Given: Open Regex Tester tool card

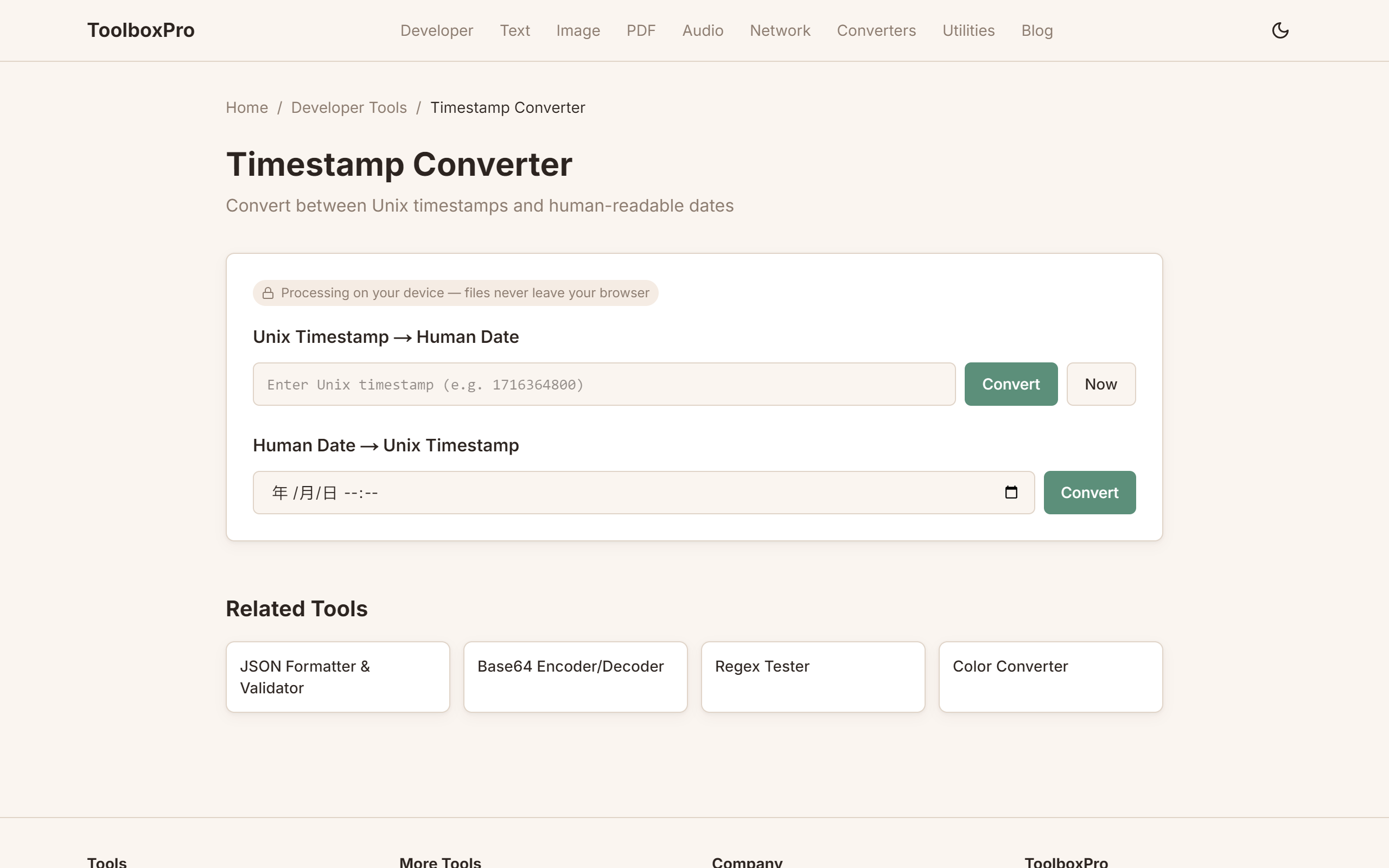Looking at the screenshot, I should click(x=813, y=677).
